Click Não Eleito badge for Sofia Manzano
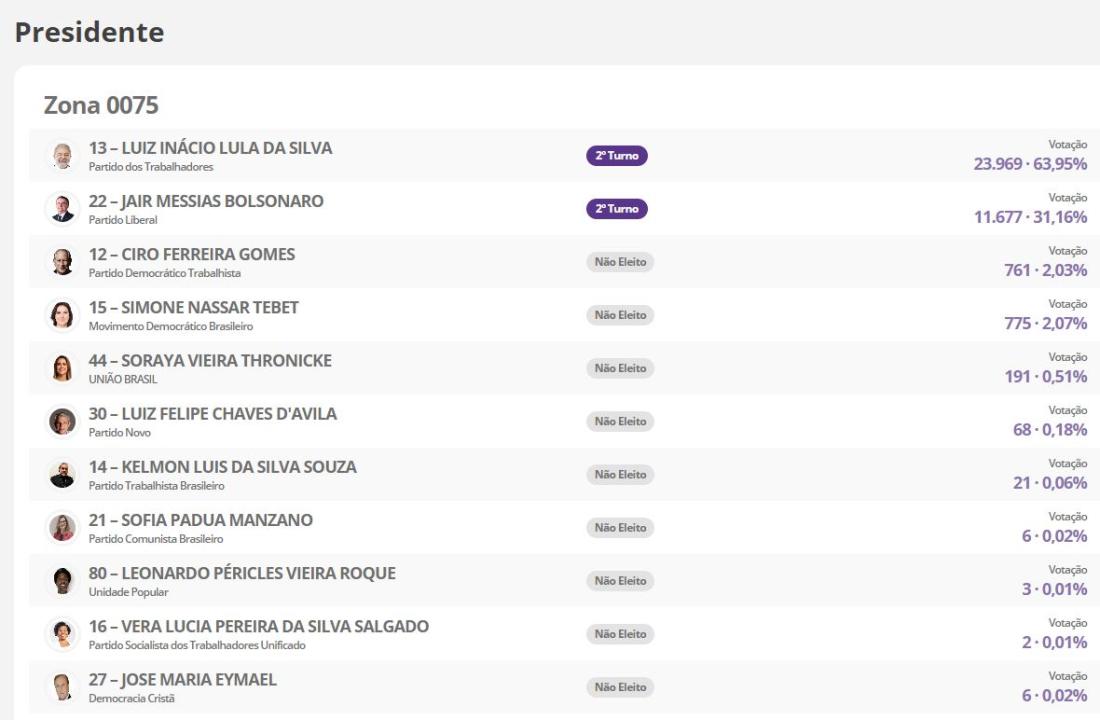Viewport: 1100px width, 720px height. 620,528
